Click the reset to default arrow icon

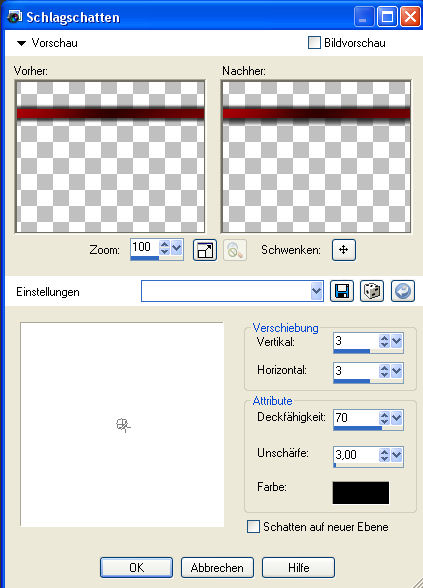click(403, 291)
